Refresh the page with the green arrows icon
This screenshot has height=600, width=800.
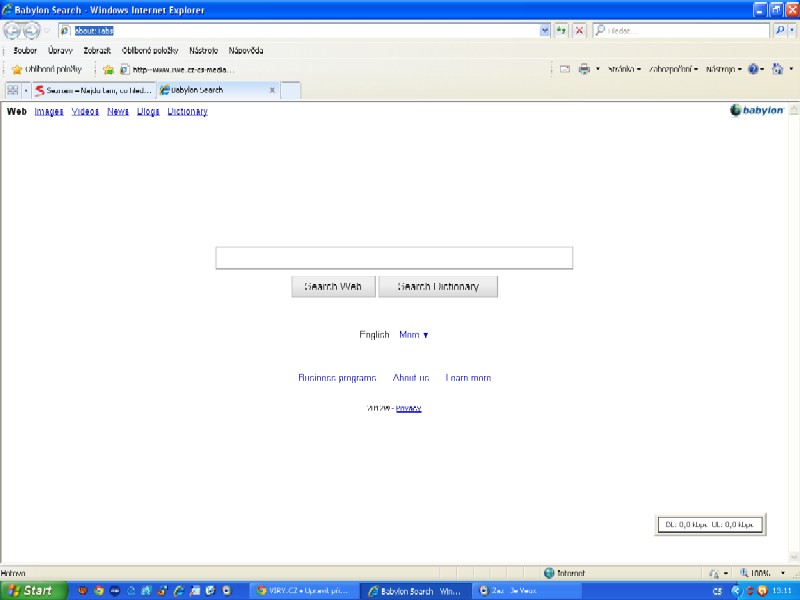pyautogui.click(x=561, y=31)
